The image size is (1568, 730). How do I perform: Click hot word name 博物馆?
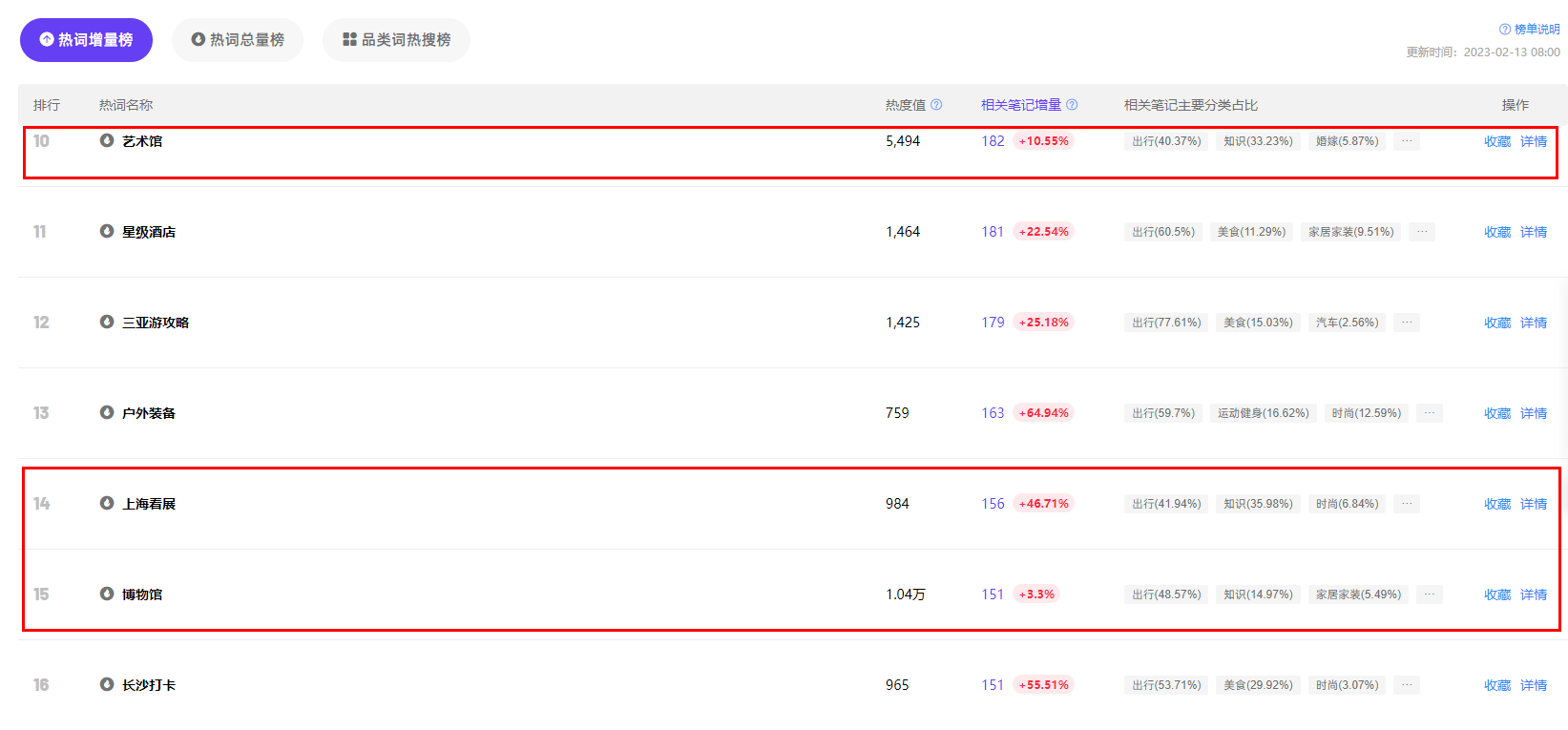(x=142, y=594)
